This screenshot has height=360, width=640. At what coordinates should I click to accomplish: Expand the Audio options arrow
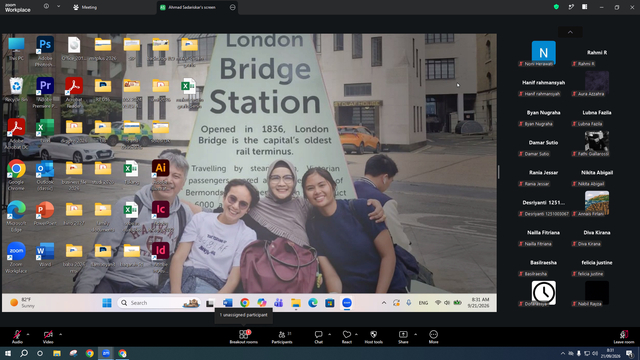(x=28, y=335)
